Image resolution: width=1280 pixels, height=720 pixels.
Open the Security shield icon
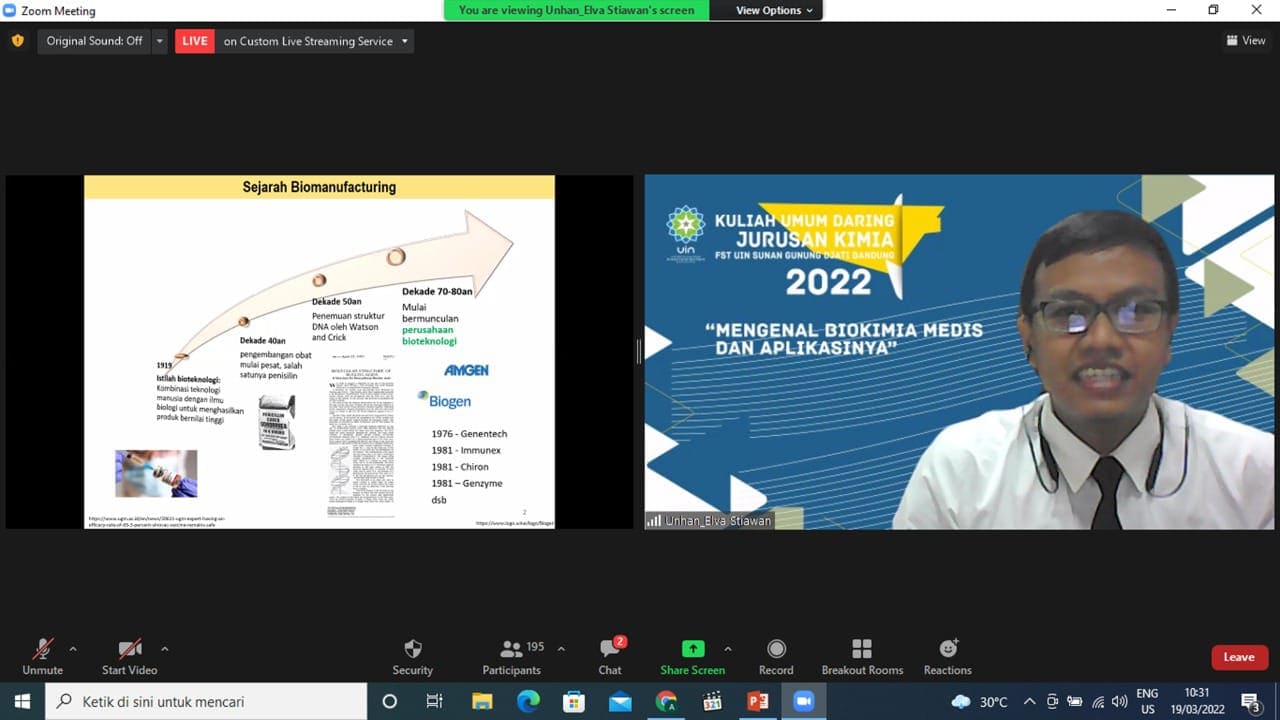(x=412, y=649)
